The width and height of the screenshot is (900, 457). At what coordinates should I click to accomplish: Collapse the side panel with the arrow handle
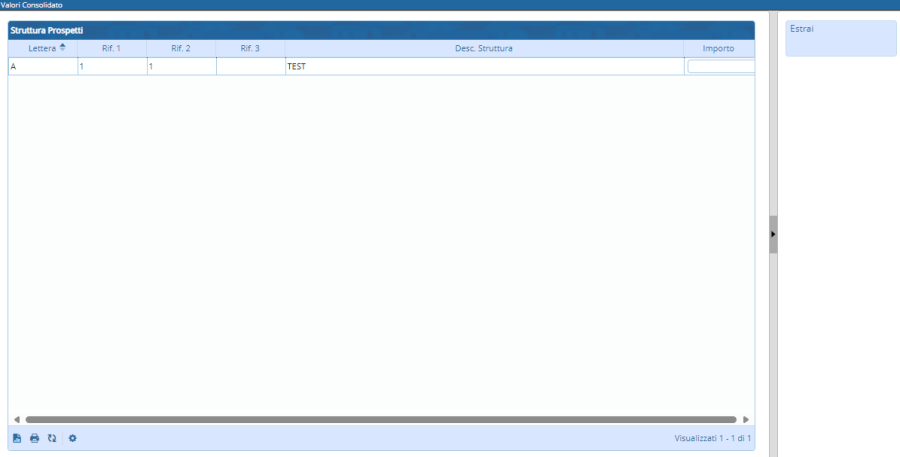point(773,234)
